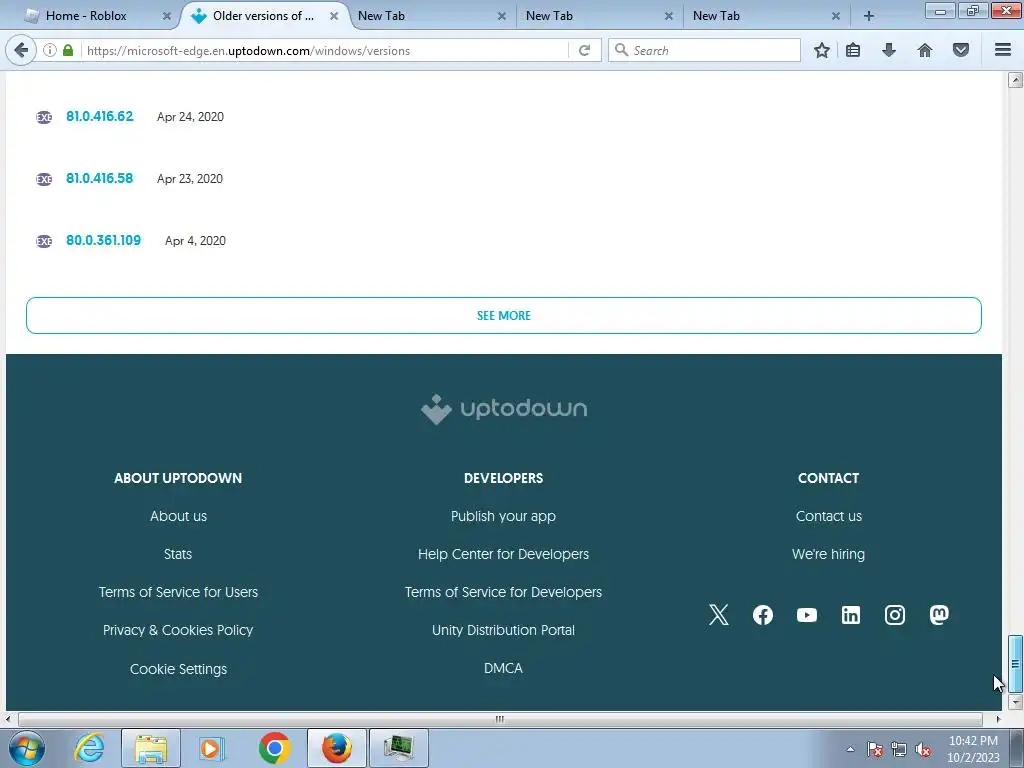Click the muted volume tray icon

(923, 749)
